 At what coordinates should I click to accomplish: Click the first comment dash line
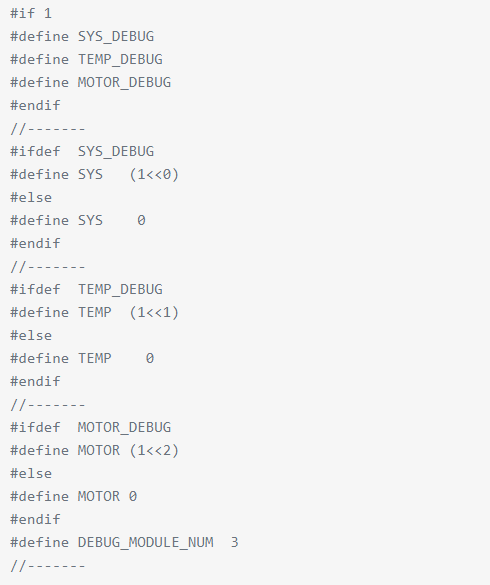coord(48,129)
